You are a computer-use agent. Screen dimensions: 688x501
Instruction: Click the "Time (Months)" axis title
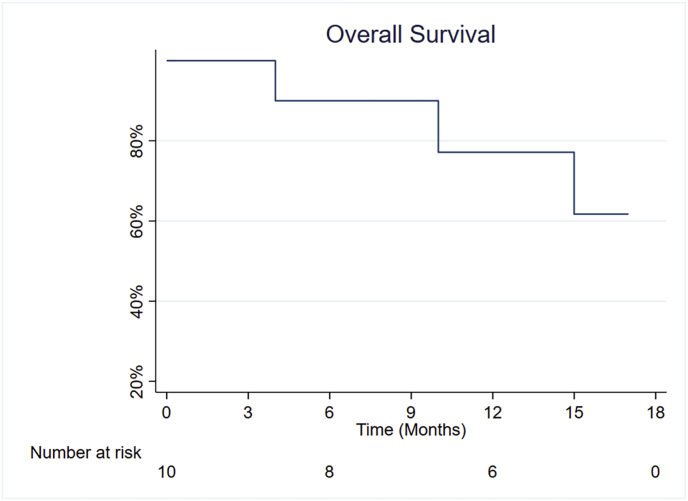click(x=411, y=431)
